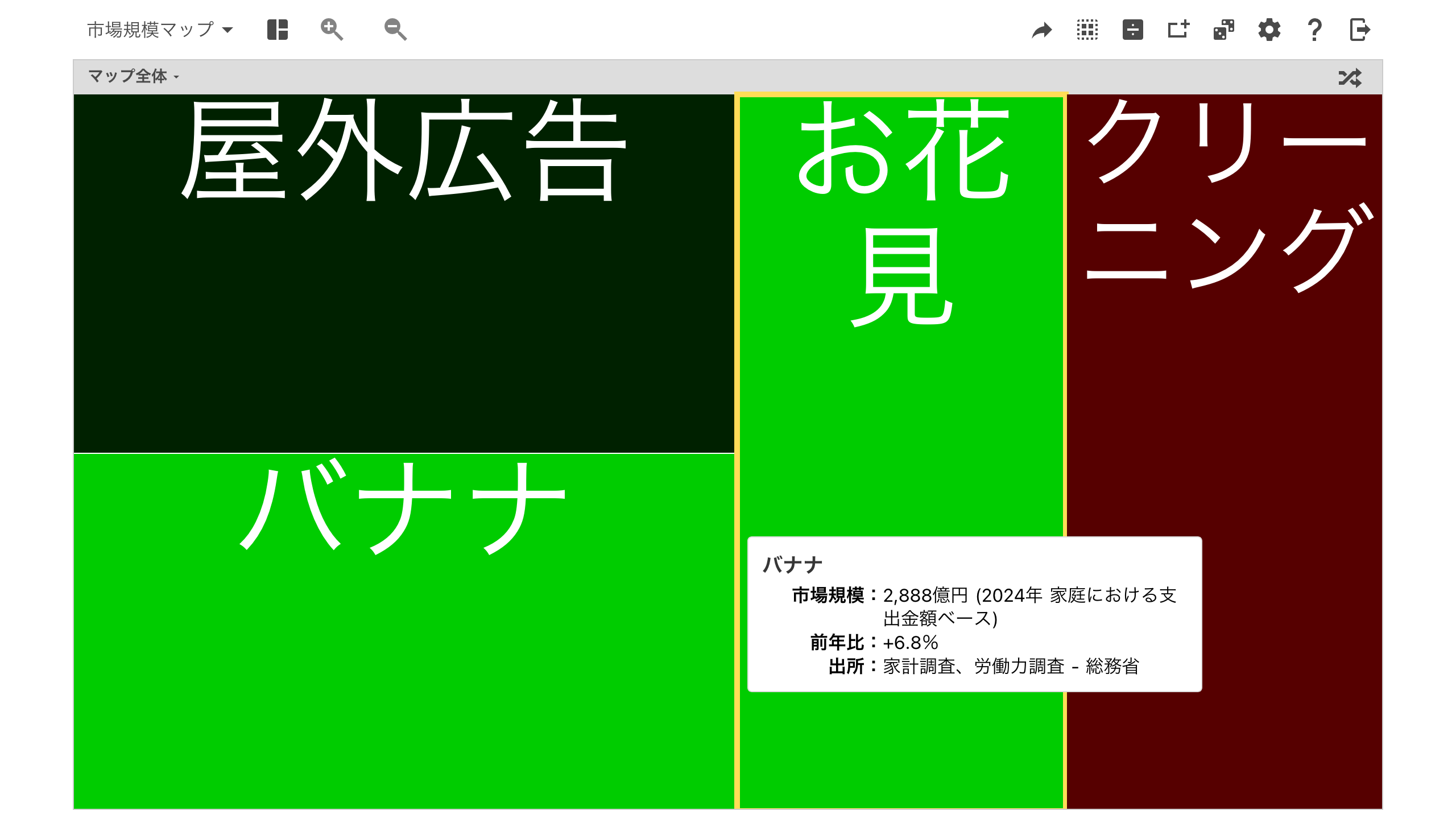
Task: Click the shuffle arrows icon
Action: tap(1350, 77)
